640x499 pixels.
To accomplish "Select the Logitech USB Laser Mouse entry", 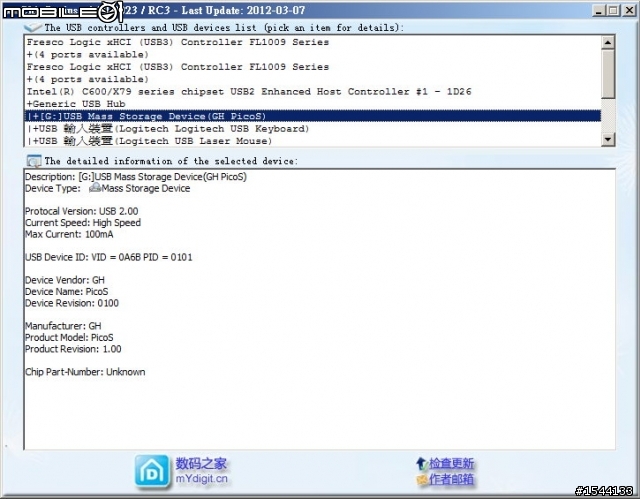I will point(312,141).
